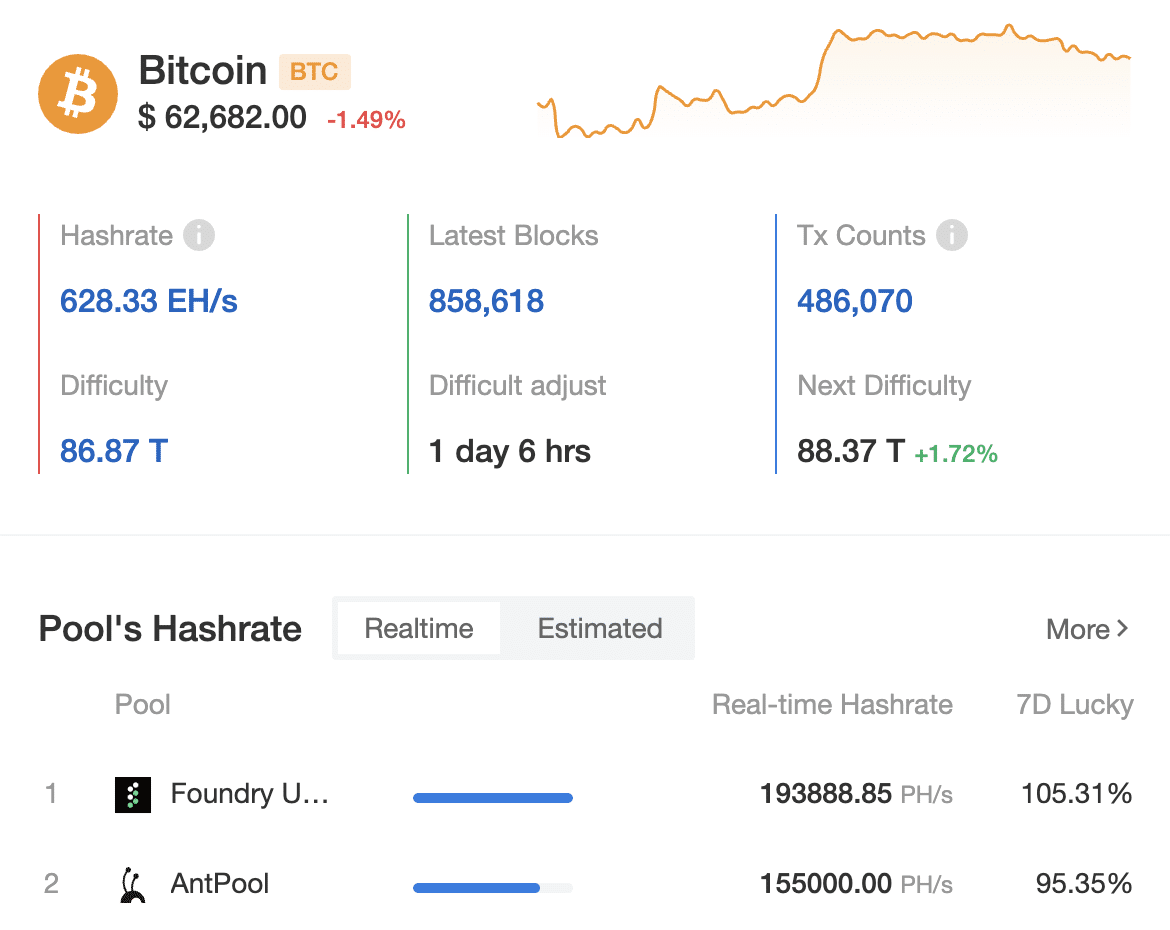Viewport: 1170px width, 930px height.
Task: Click the orange Bitcoin logo icon
Action: coord(78,94)
